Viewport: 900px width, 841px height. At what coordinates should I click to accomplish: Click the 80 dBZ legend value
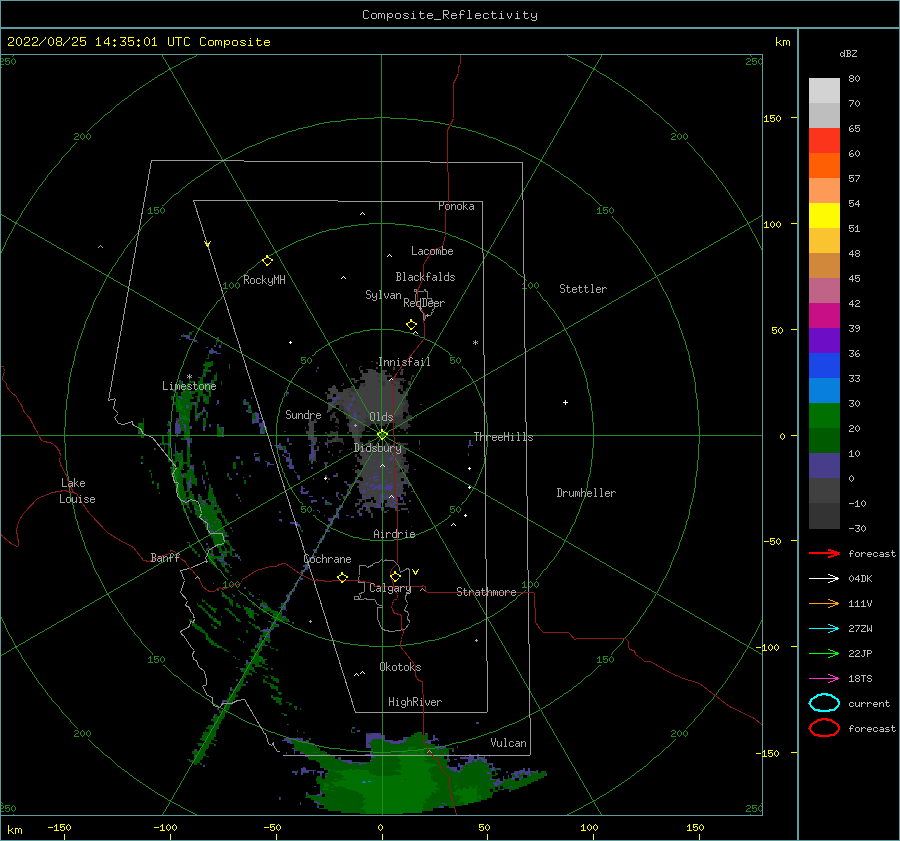(x=854, y=79)
